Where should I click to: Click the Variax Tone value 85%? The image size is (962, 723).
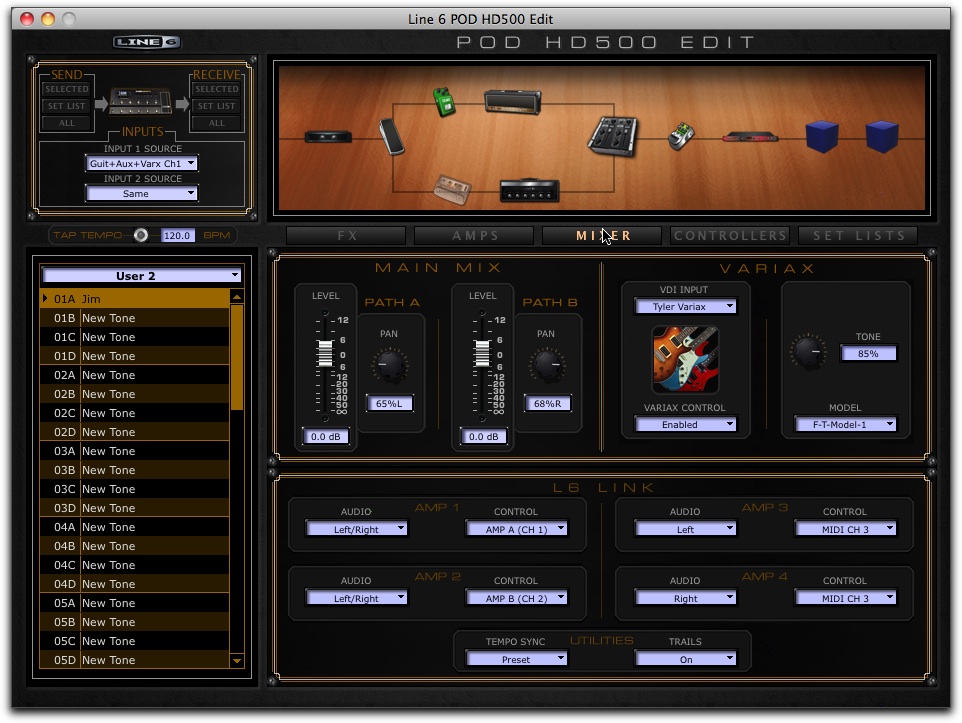tap(868, 354)
